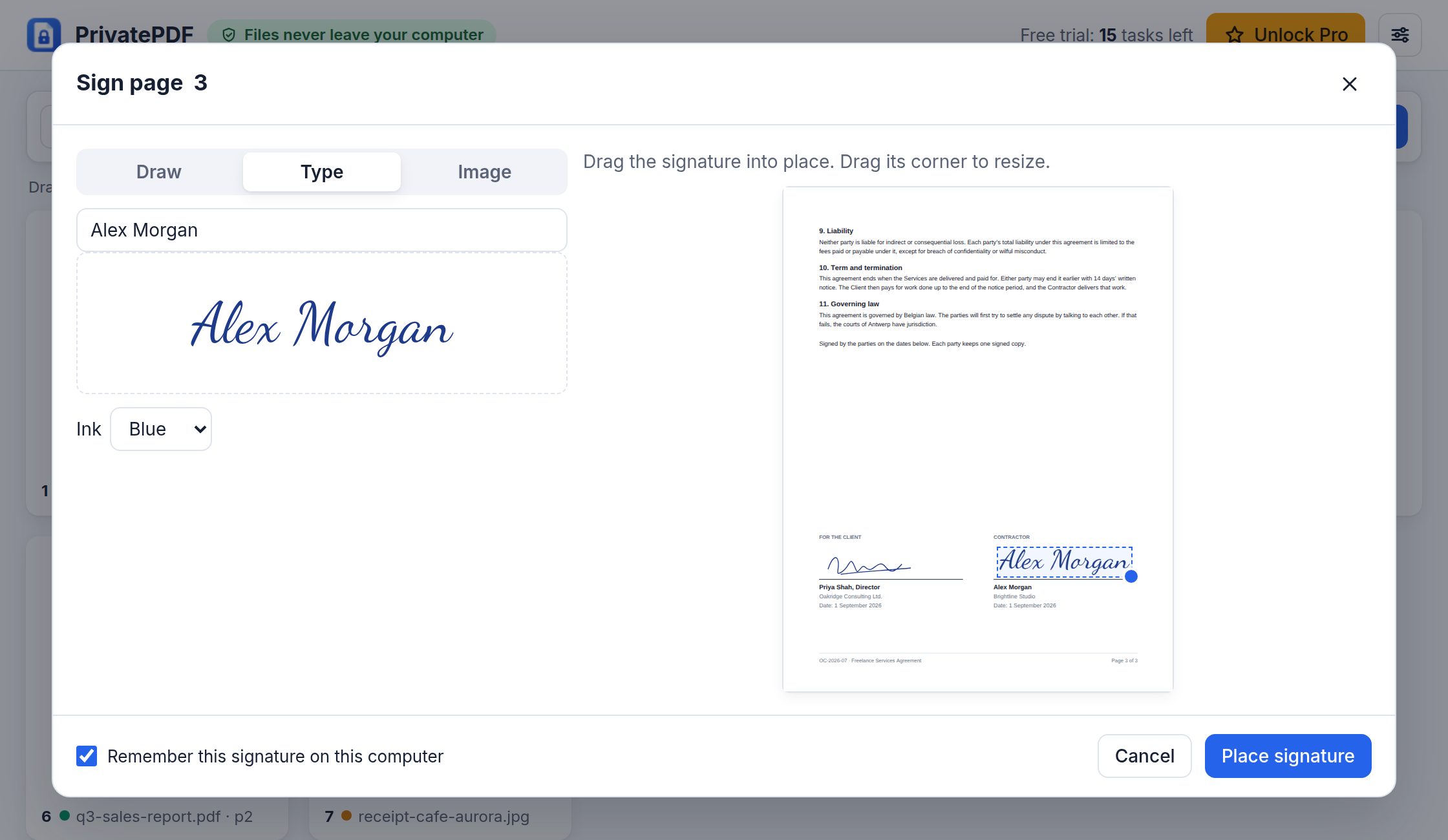Click the green dot beside q3-sales-report.pdf
This screenshot has height=840, width=1448.
65,815
